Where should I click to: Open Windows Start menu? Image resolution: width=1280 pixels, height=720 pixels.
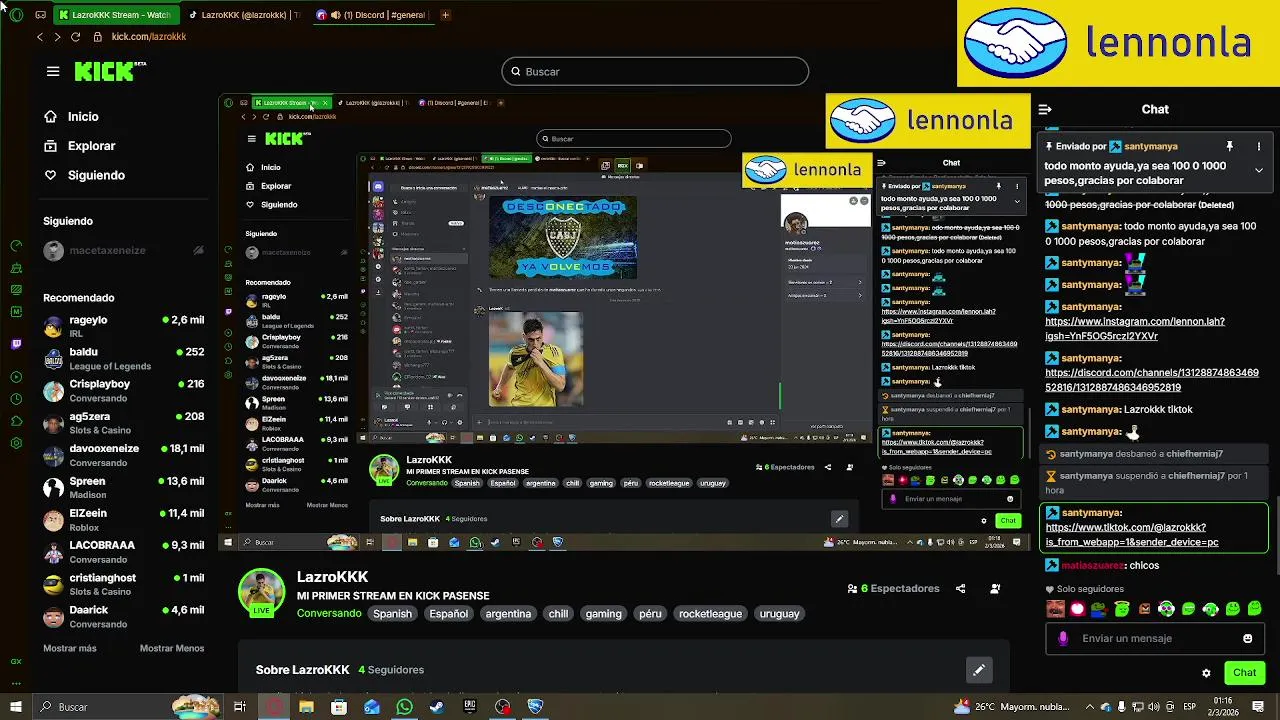tap(16, 707)
